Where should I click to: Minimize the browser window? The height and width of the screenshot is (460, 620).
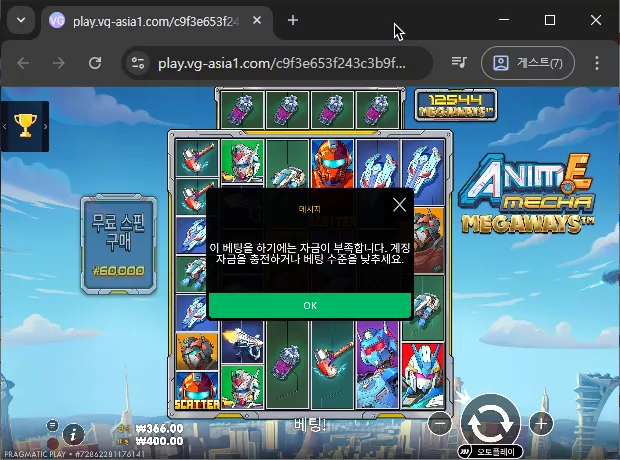[x=504, y=20]
